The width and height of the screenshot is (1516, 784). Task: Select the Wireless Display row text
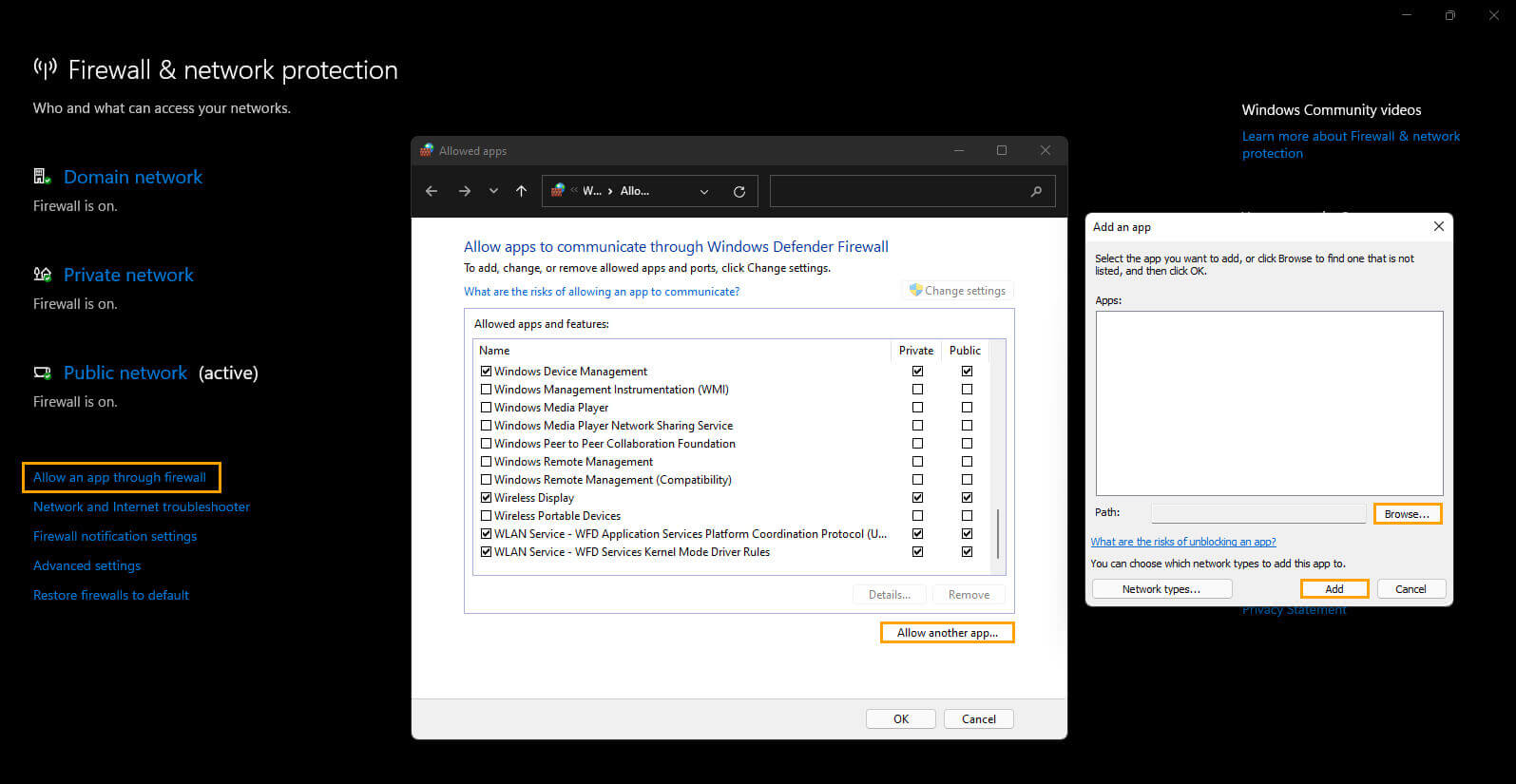534,498
